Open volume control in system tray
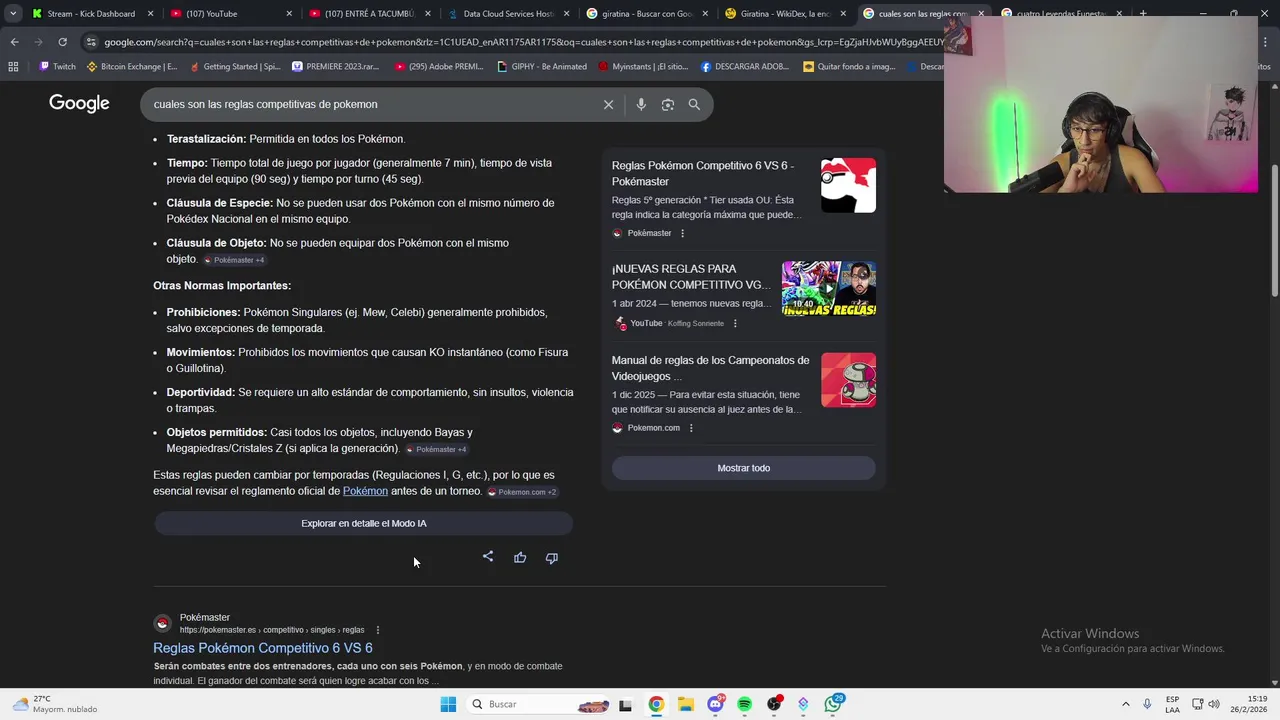This screenshot has height=720, width=1280. 1214,704
